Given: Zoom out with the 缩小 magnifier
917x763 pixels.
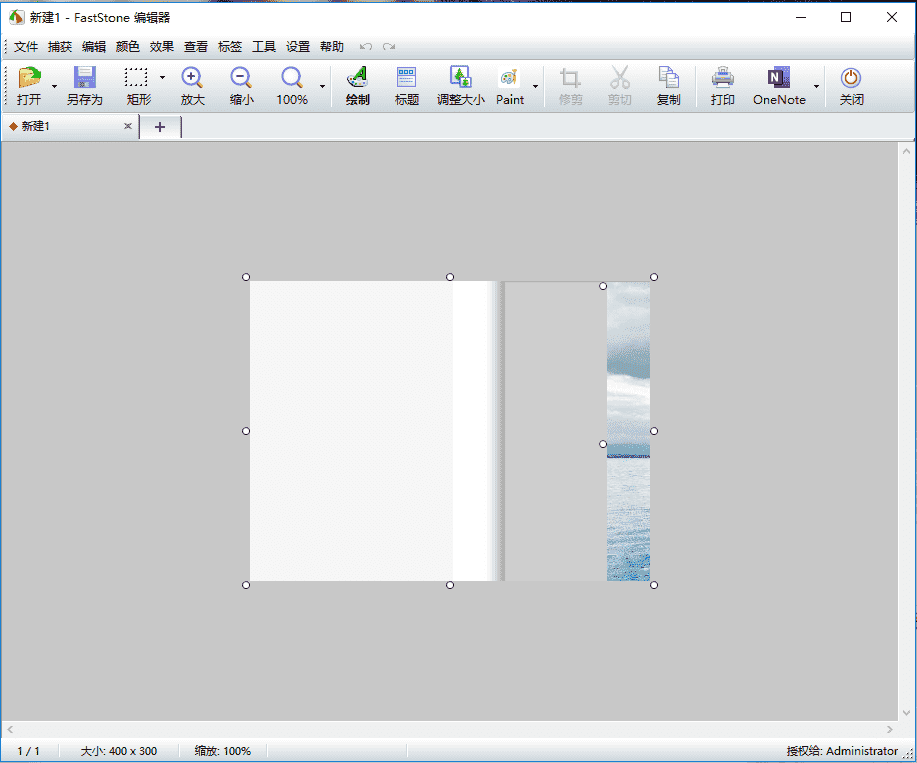Looking at the screenshot, I should (241, 79).
